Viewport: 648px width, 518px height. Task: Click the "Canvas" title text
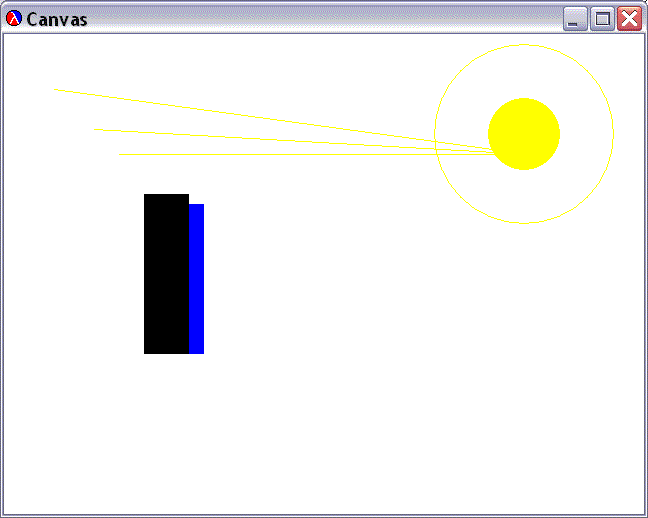click(x=56, y=20)
